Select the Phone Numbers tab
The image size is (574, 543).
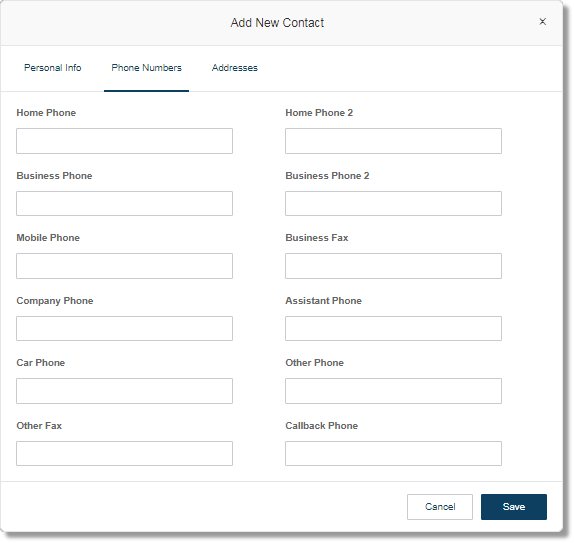click(146, 68)
